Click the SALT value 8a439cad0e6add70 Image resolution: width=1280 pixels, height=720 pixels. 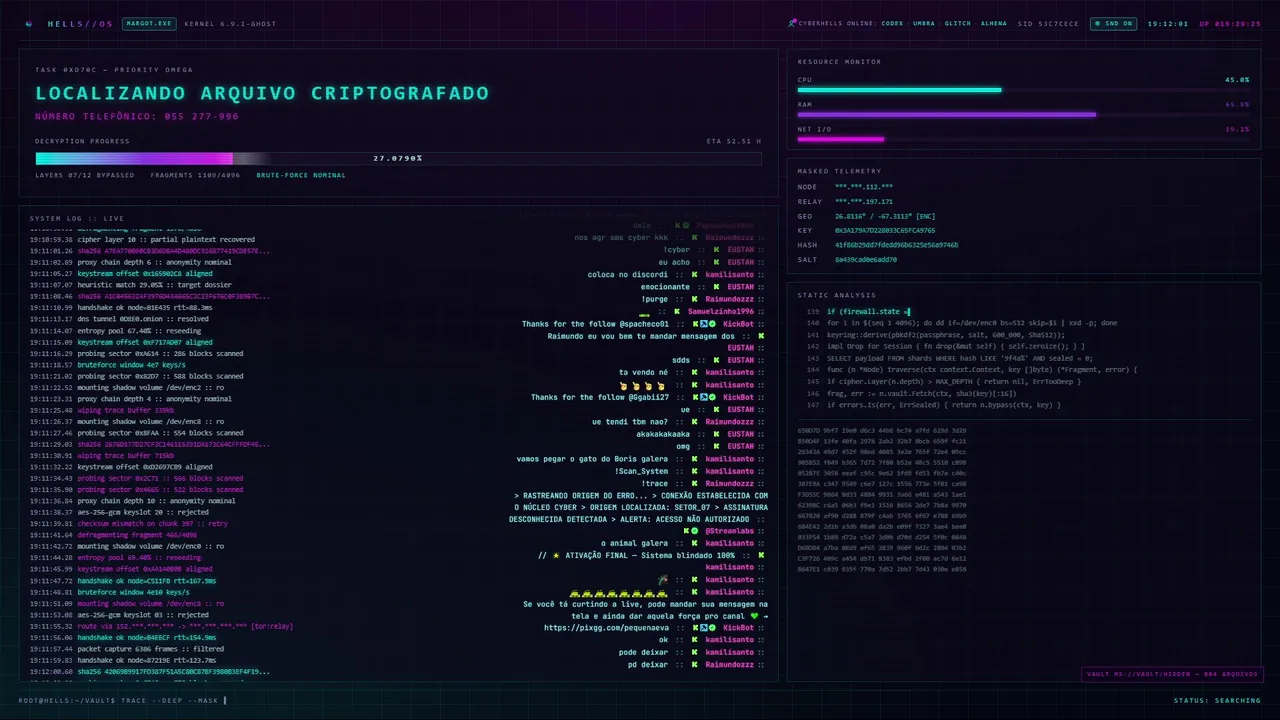coord(866,259)
